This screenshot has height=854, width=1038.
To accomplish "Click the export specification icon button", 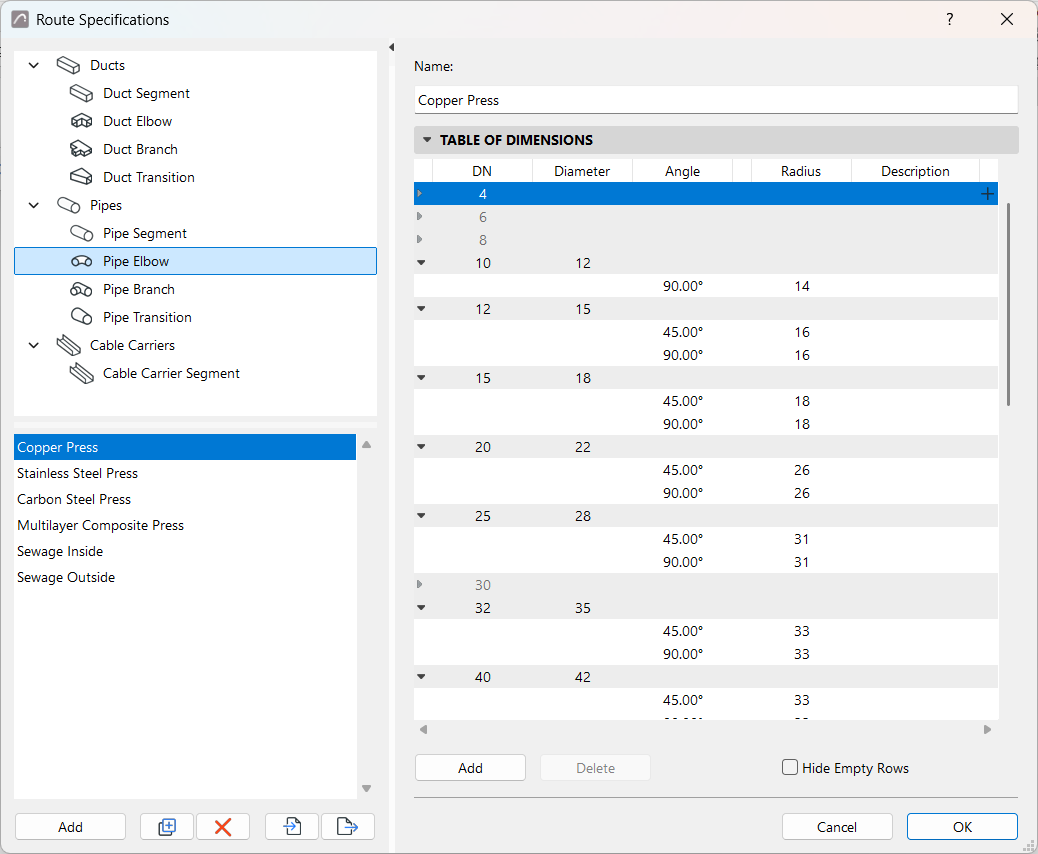I will 348,827.
